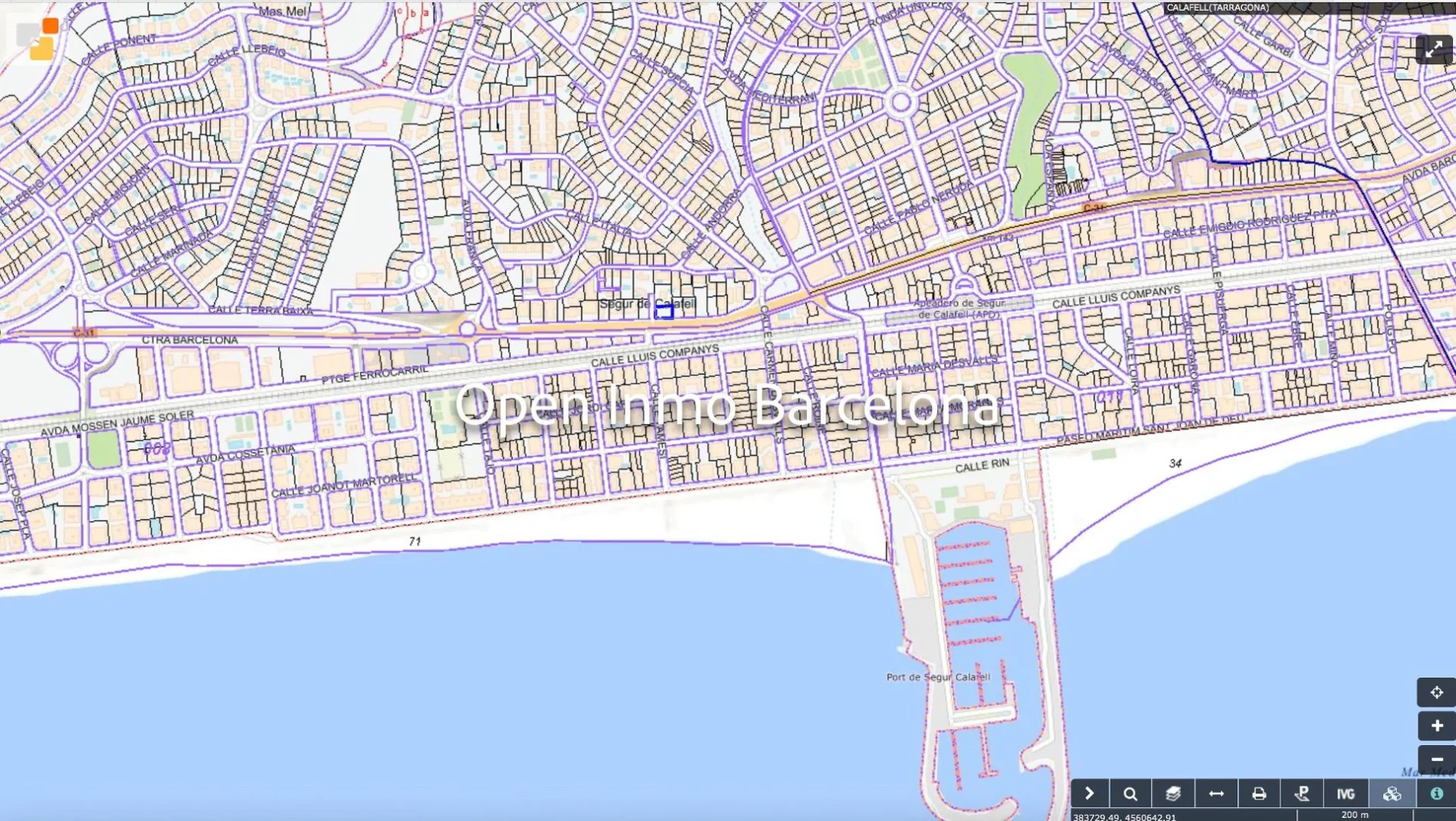The width and height of the screenshot is (1456, 821).
Task: Open the green information icon
Action: [x=1436, y=793]
